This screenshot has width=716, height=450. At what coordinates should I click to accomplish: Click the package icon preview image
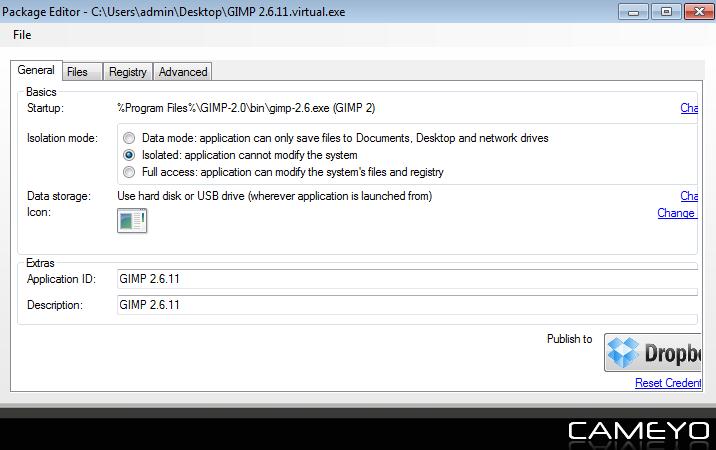132,221
